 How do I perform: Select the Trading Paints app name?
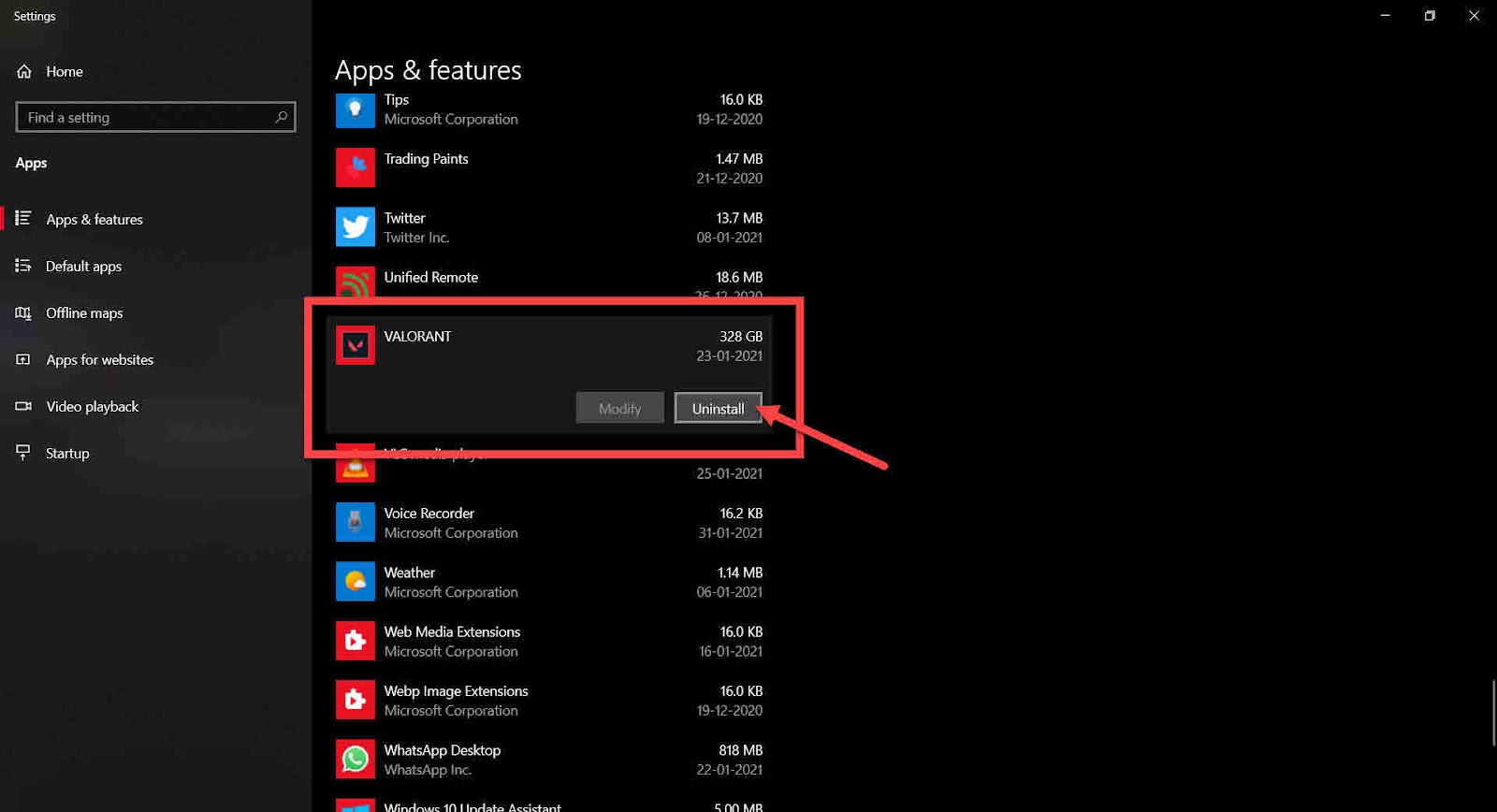[x=426, y=159]
